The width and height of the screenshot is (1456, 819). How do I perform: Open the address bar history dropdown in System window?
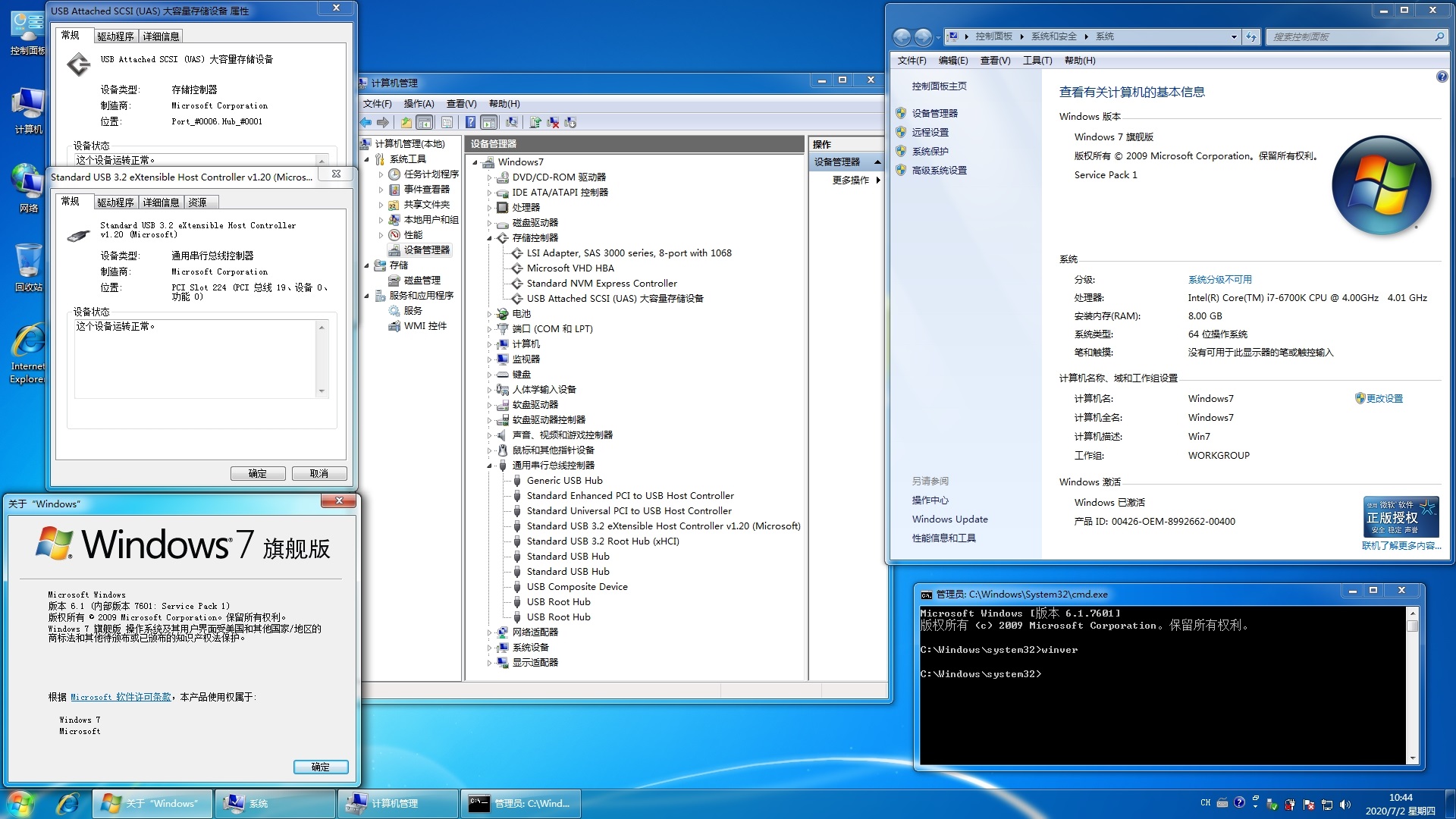(x=1234, y=36)
